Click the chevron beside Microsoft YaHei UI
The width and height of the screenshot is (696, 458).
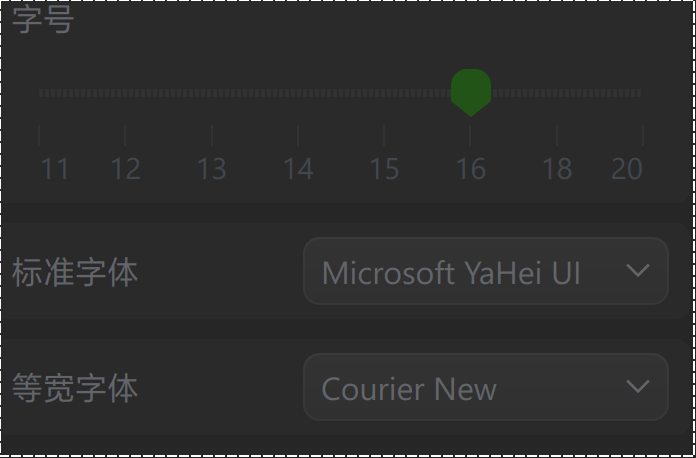(637, 271)
